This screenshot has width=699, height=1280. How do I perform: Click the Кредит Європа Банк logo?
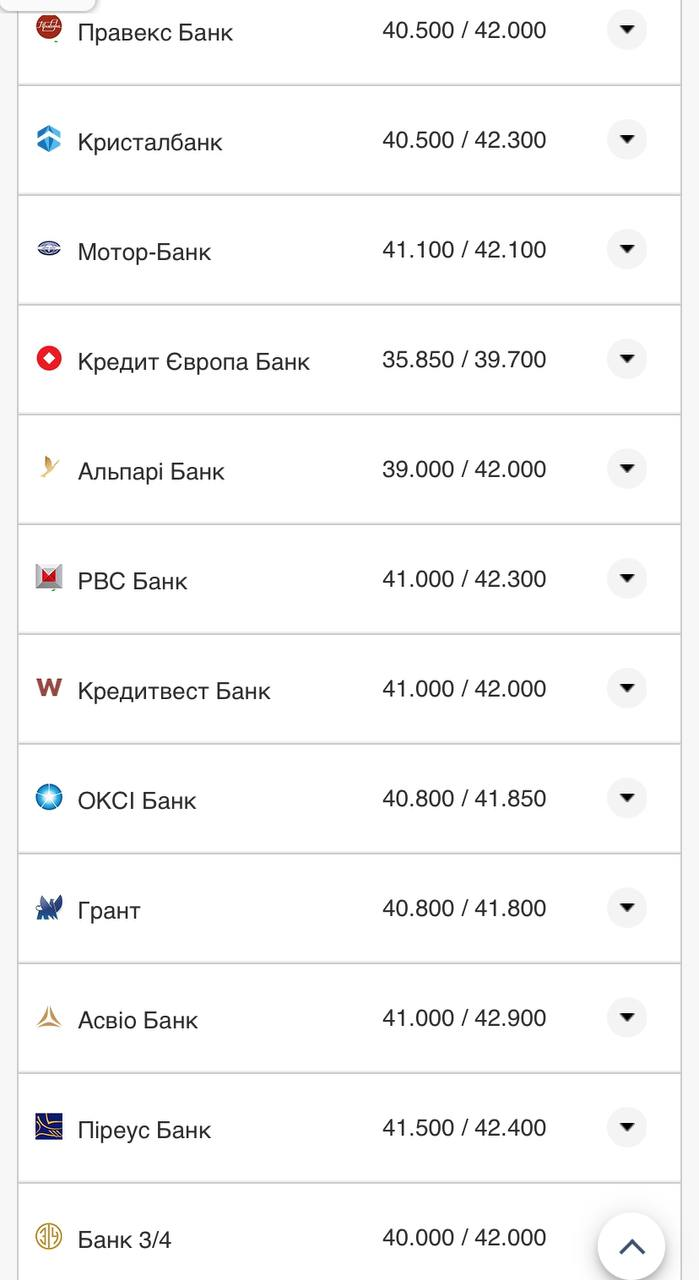[x=49, y=358]
